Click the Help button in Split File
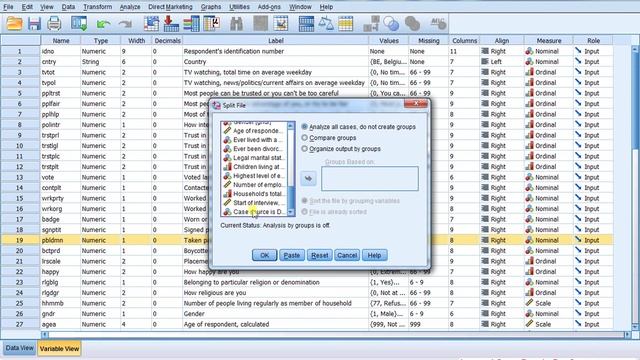 coord(374,255)
